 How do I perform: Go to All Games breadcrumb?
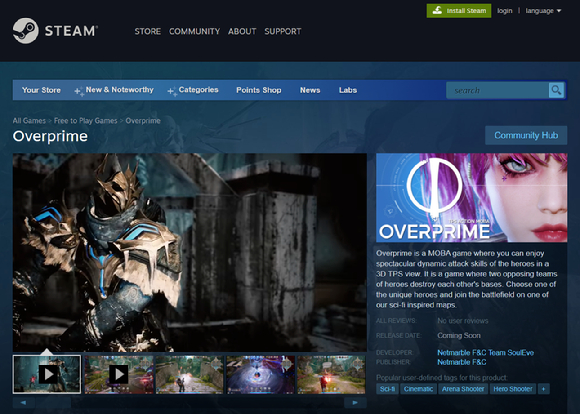click(29, 121)
